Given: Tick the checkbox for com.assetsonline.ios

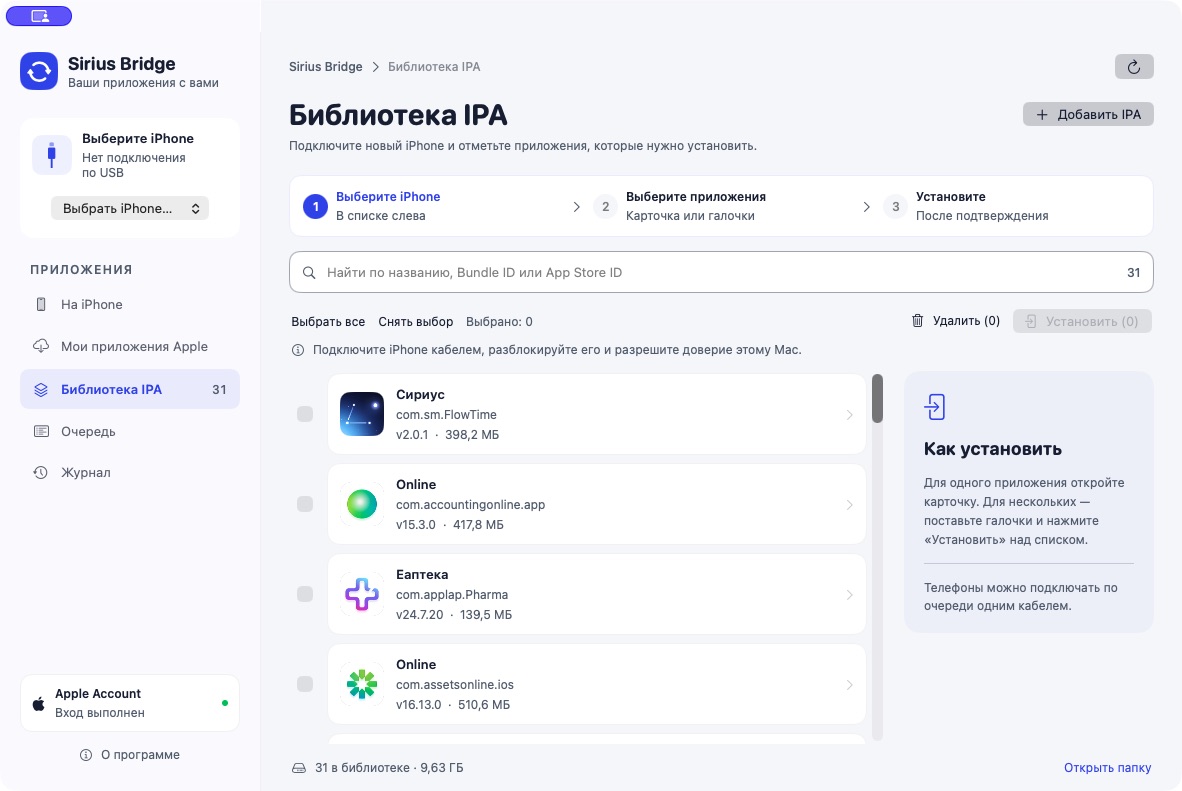Looking at the screenshot, I should coord(305,684).
